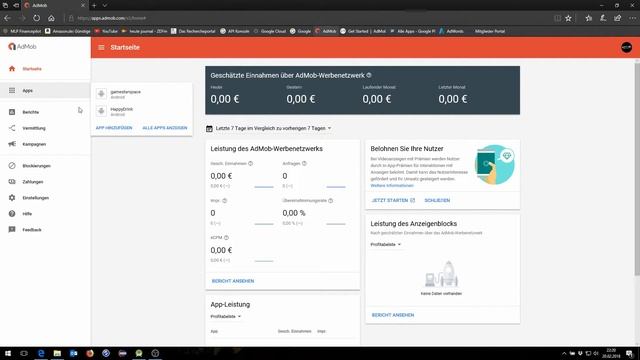Add page to favorites star icon
This screenshot has width=640, height=360.
pos(568,18)
